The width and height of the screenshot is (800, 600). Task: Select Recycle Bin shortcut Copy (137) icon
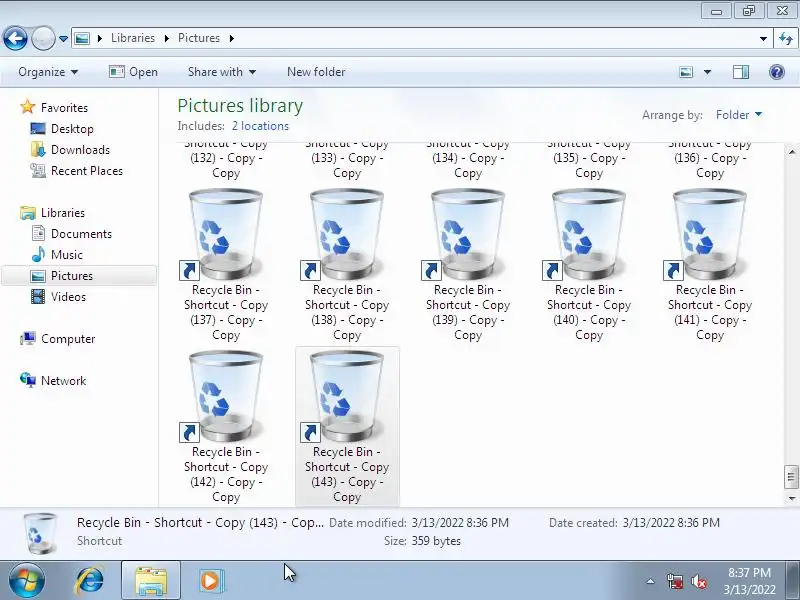point(226,235)
